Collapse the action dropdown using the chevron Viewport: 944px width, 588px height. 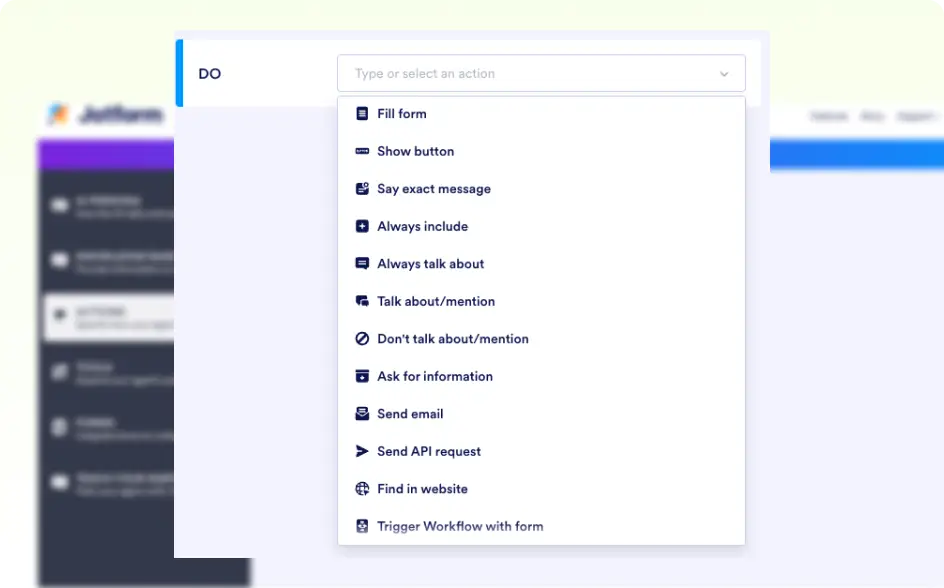pos(724,74)
